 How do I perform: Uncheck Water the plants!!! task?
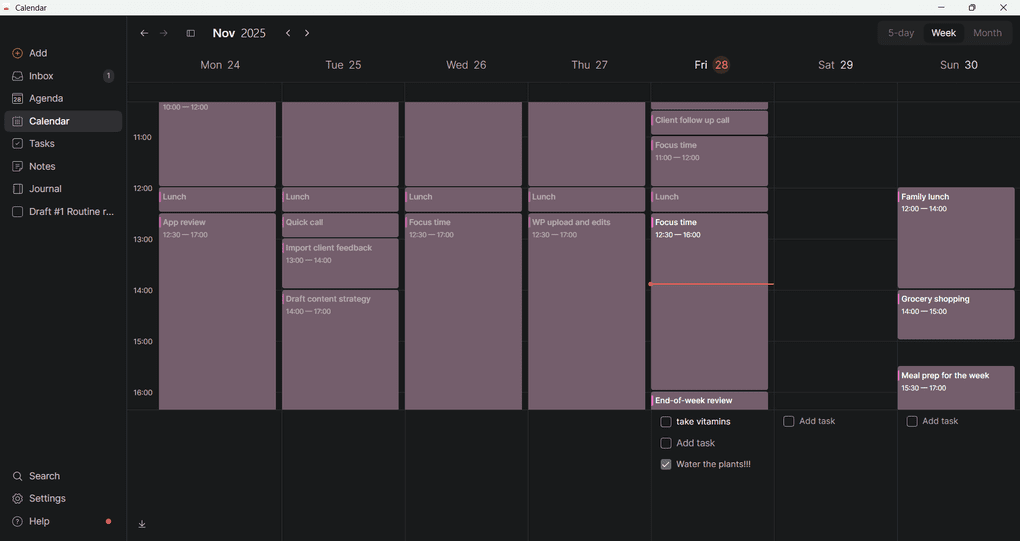click(x=666, y=464)
